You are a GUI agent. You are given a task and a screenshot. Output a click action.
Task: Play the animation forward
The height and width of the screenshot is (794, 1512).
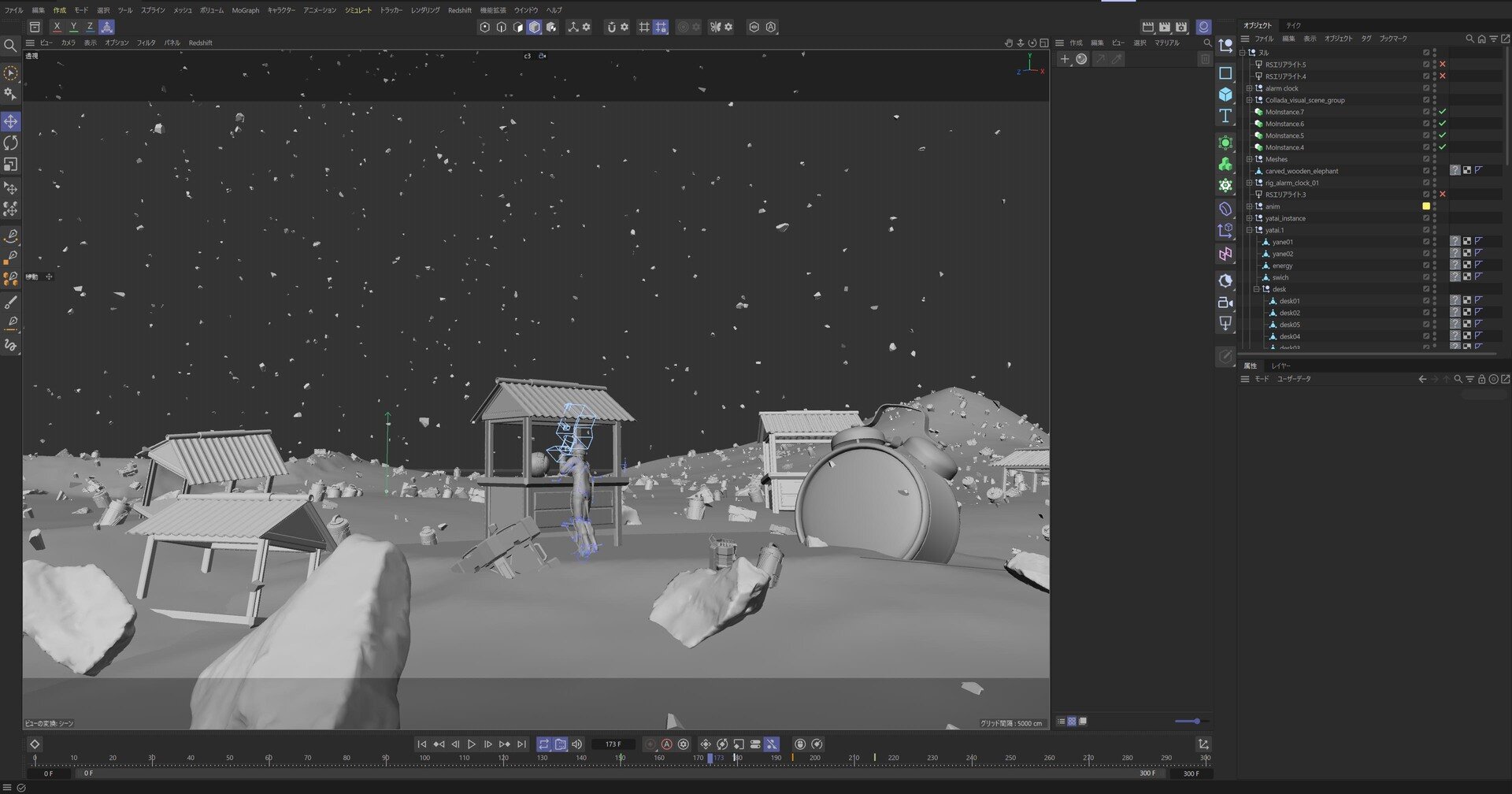pyautogui.click(x=472, y=744)
